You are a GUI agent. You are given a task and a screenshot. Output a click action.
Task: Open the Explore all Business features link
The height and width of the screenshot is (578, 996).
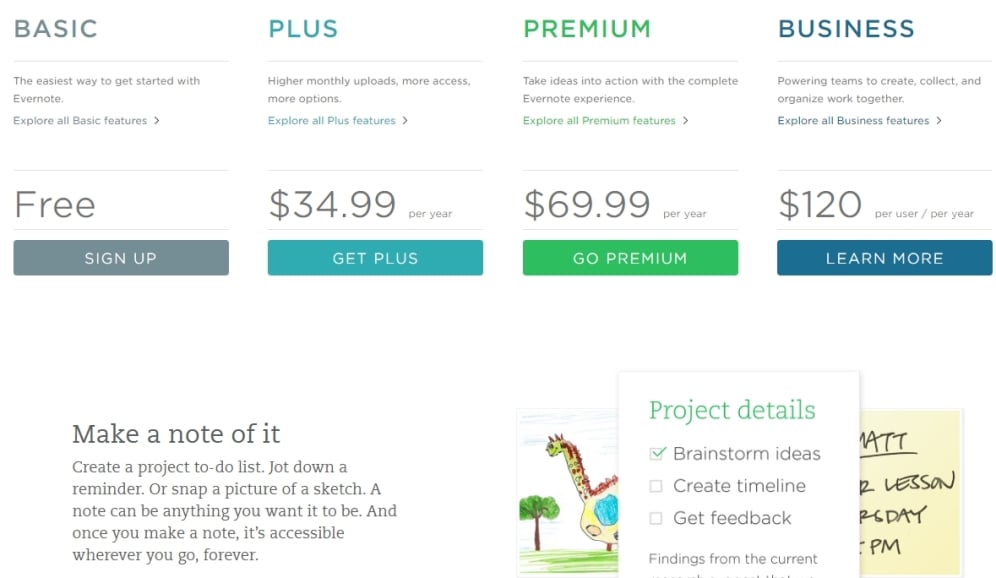[x=853, y=121]
